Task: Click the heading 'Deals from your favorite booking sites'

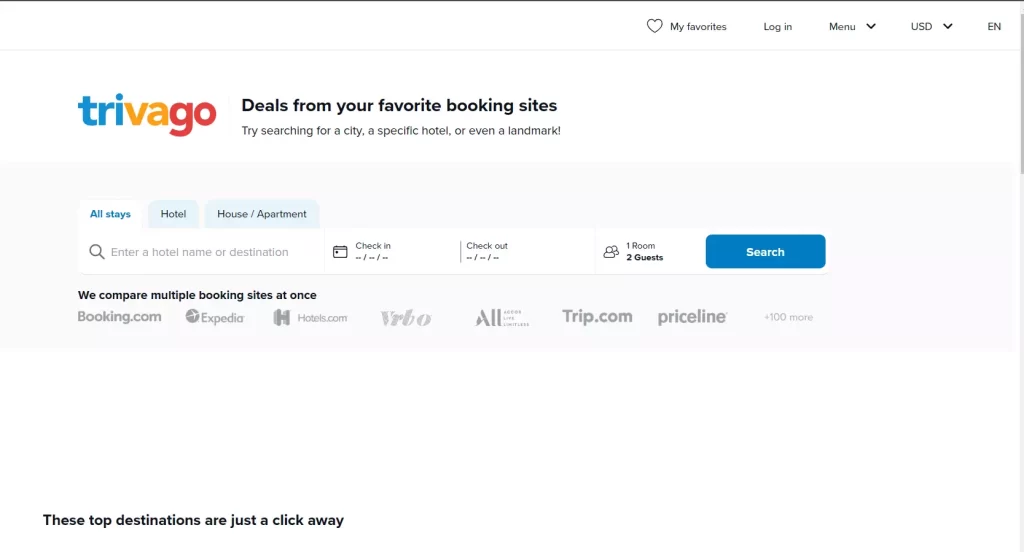Action: [x=399, y=105]
